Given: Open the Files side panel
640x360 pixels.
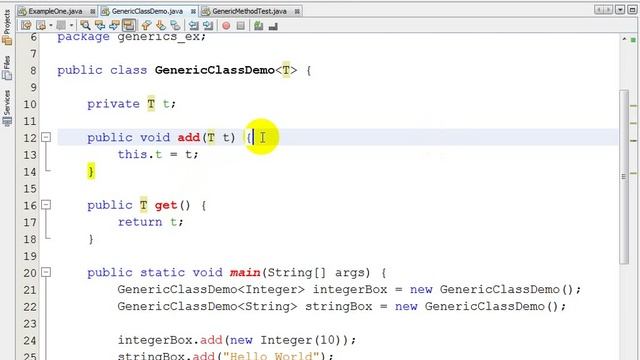Looking at the screenshot, I should [x=7, y=67].
